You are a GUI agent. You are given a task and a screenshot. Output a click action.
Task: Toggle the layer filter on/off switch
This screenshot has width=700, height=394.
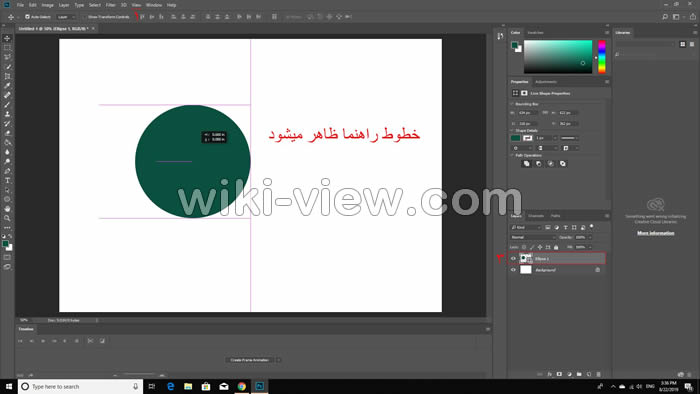(x=592, y=227)
